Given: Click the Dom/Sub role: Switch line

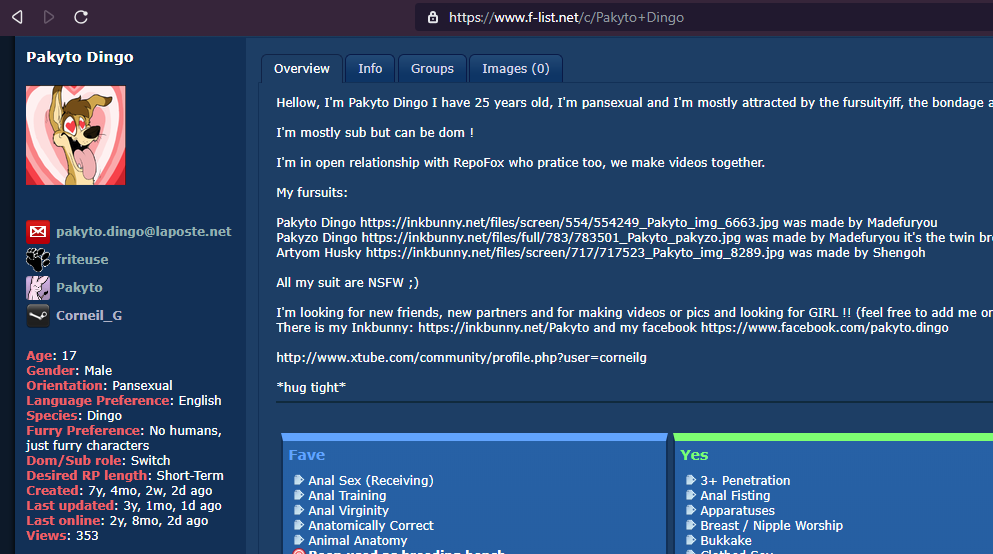Looking at the screenshot, I should (x=98, y=460).
